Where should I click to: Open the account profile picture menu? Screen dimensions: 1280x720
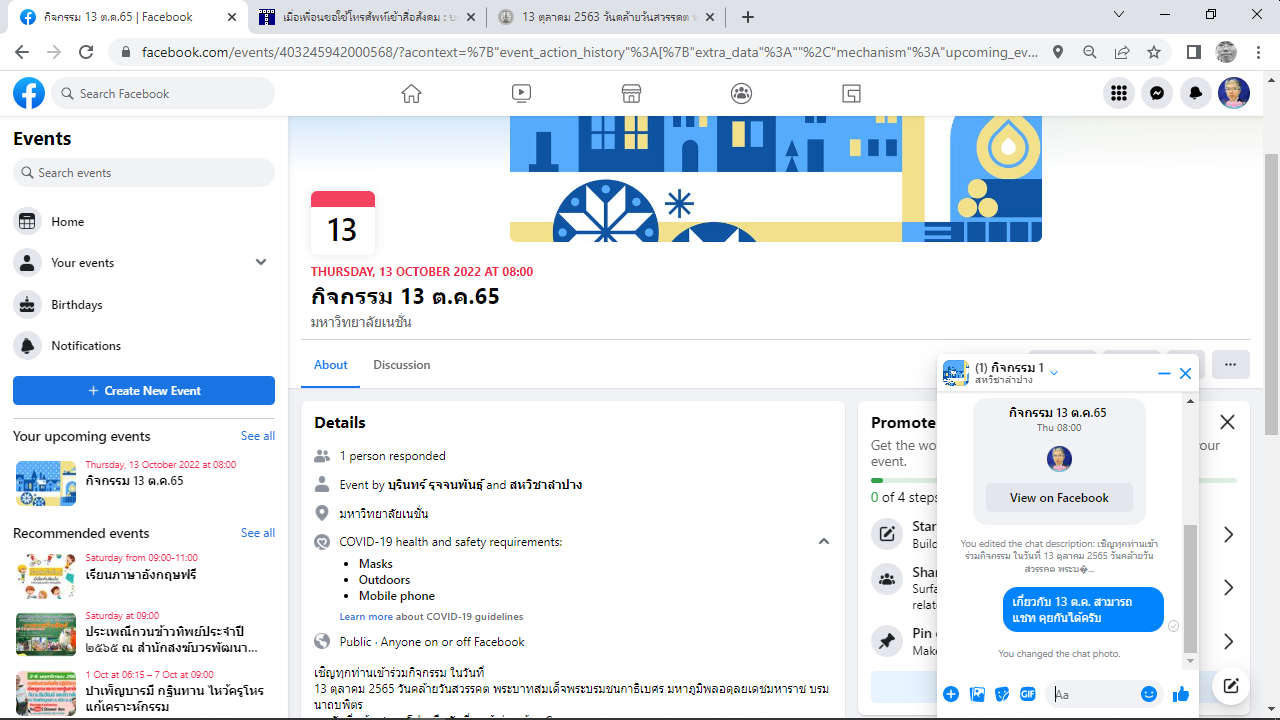point(1234,93)
